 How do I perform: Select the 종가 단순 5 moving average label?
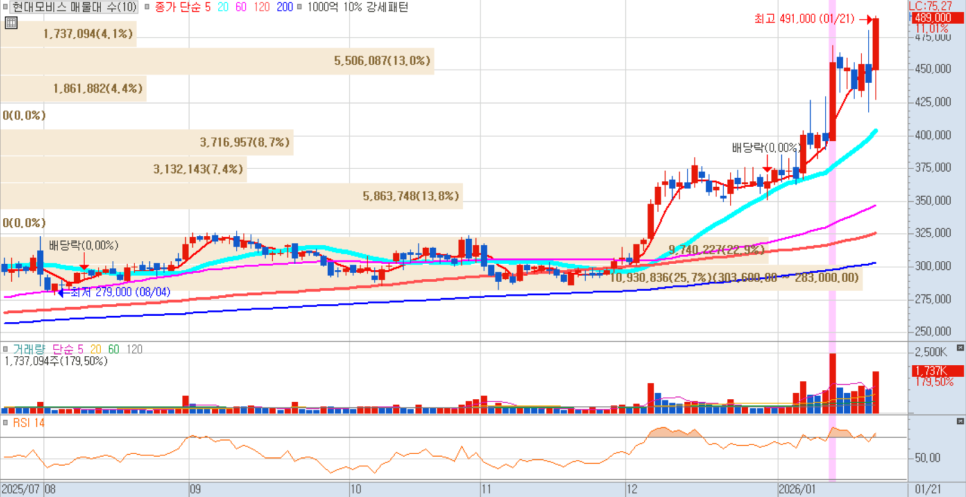click(x=182, y=7)
